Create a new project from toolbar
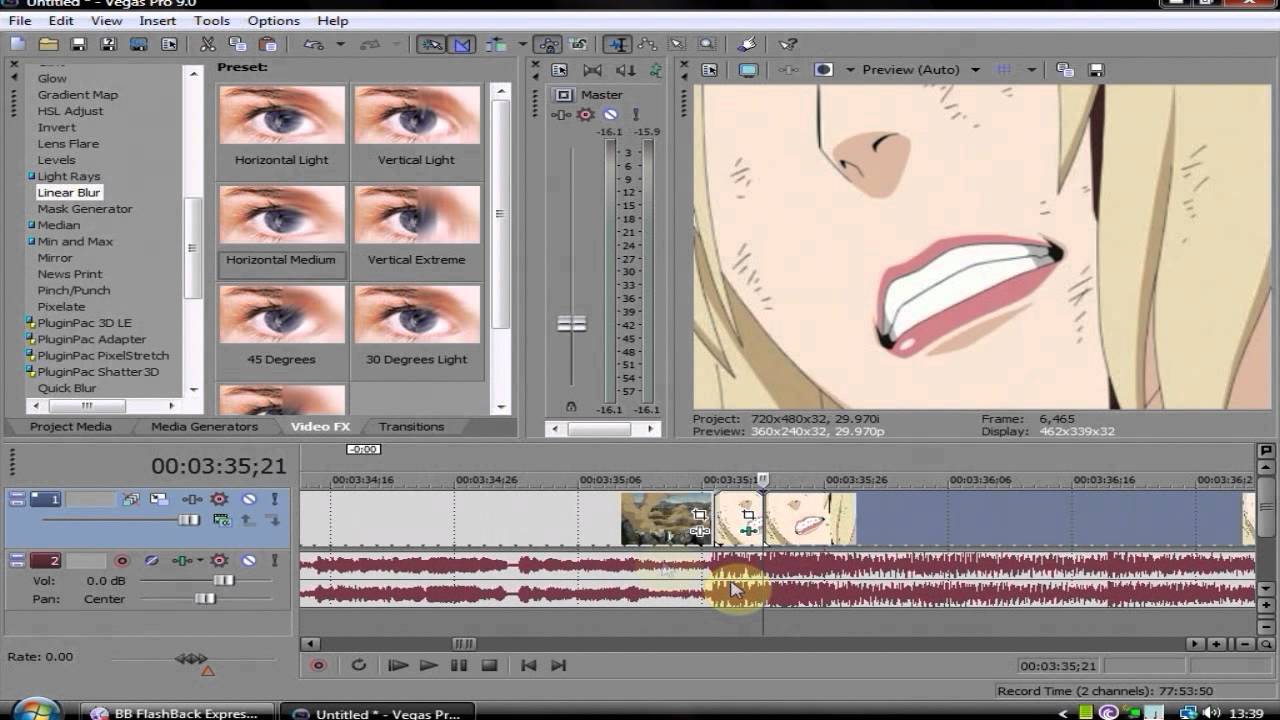1280x720 pixels. point(17,44)
